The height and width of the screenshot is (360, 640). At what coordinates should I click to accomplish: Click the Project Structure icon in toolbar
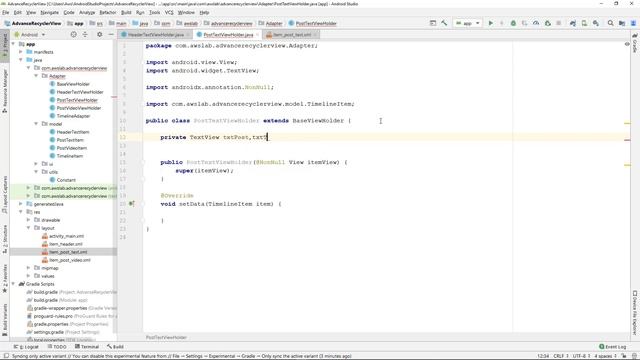click(622, 23)
